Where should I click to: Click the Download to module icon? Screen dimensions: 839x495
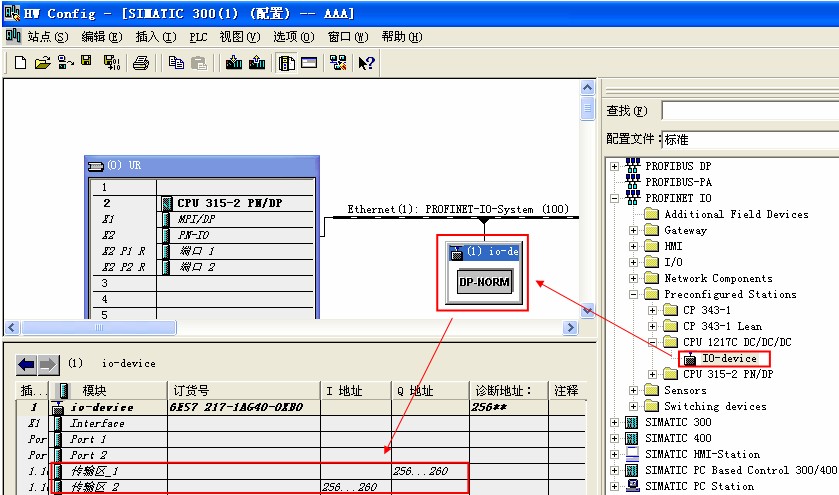[x=234, y=63]
